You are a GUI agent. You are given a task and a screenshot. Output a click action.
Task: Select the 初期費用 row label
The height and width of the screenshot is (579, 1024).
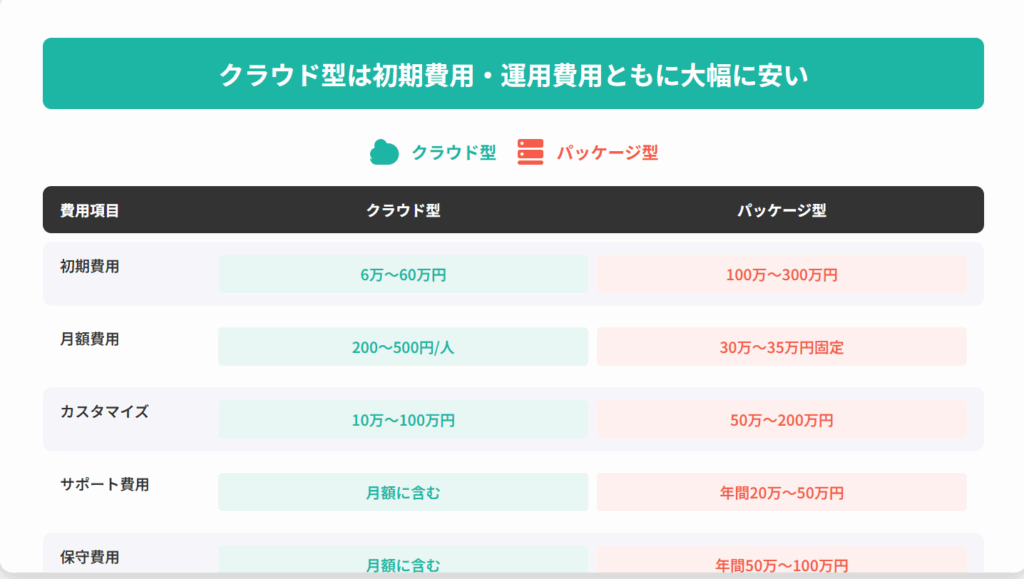(90, 266)
